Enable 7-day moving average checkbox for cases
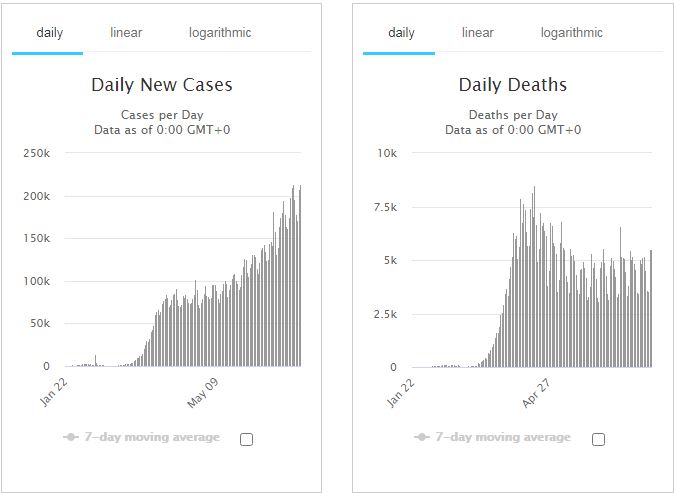Viewport: 674px width, 493px height. click(247, 439)
